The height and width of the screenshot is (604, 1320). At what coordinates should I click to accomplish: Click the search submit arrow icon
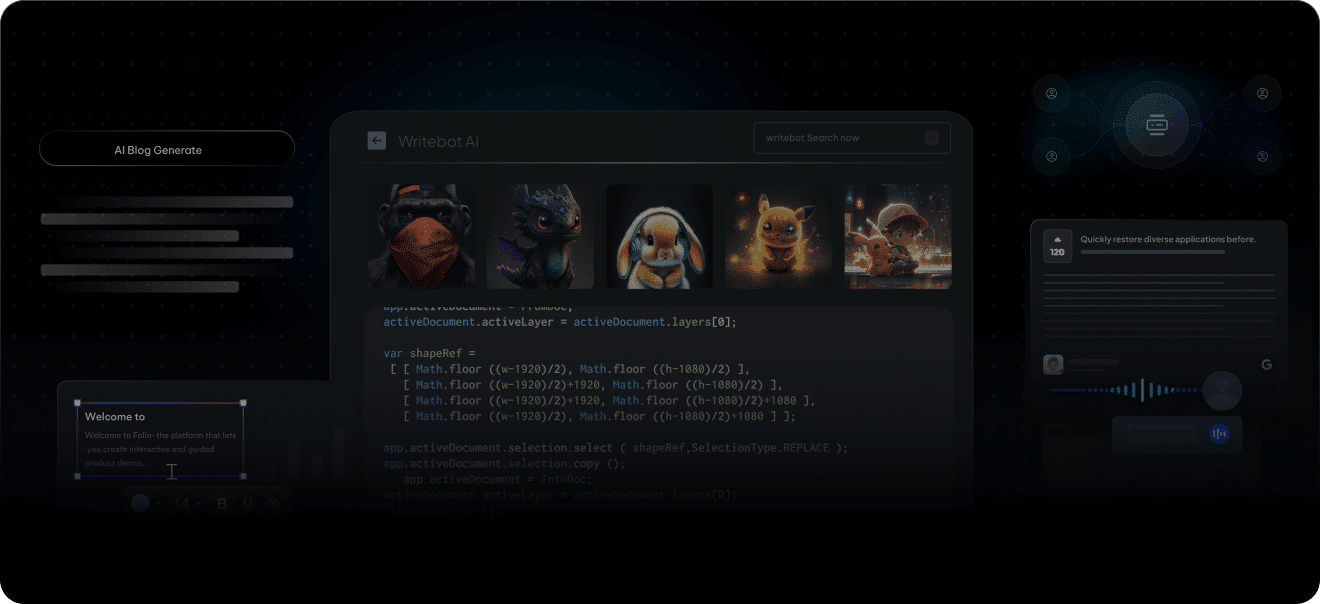(x=931, y=138)
